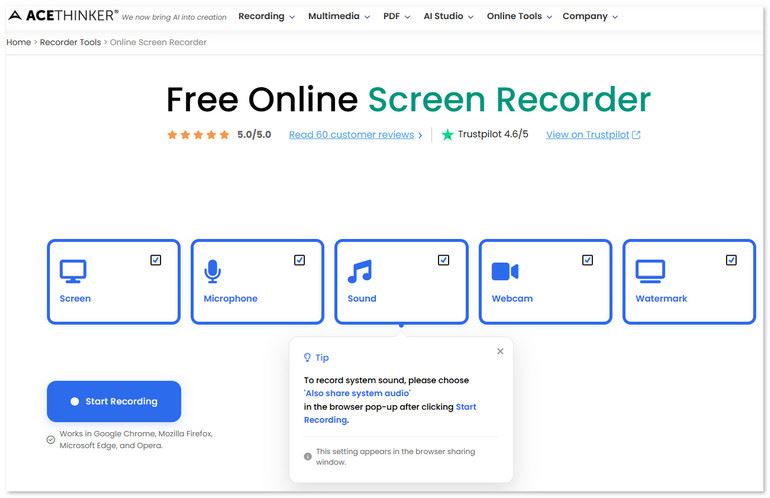Click 'This setting appears in the browser sharing window' note
The height and width of the screenshot is (498, 770).
pyautogui.click(x=395, y=456)
